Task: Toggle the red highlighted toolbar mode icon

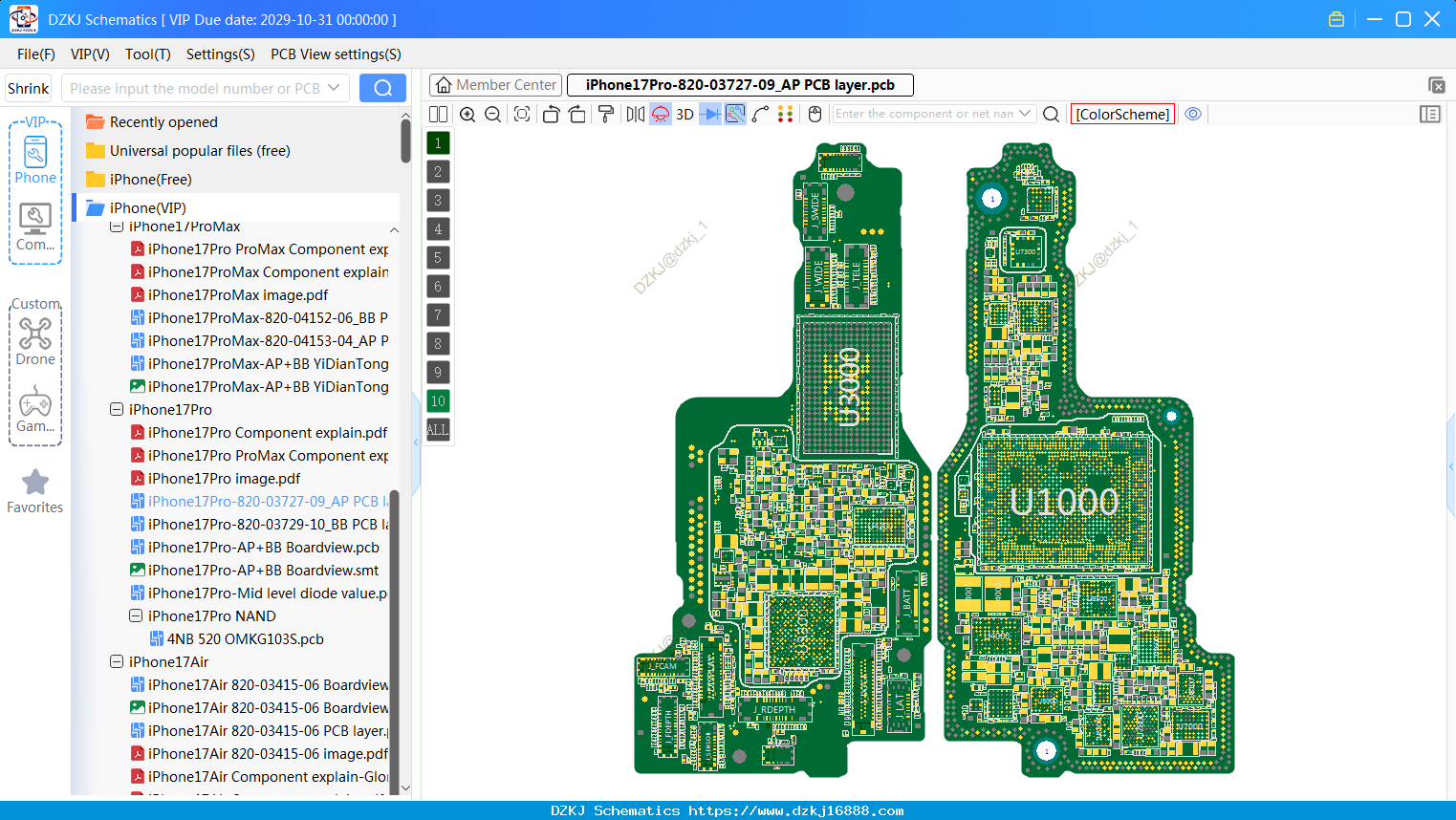Action: (x=661, y=115)
